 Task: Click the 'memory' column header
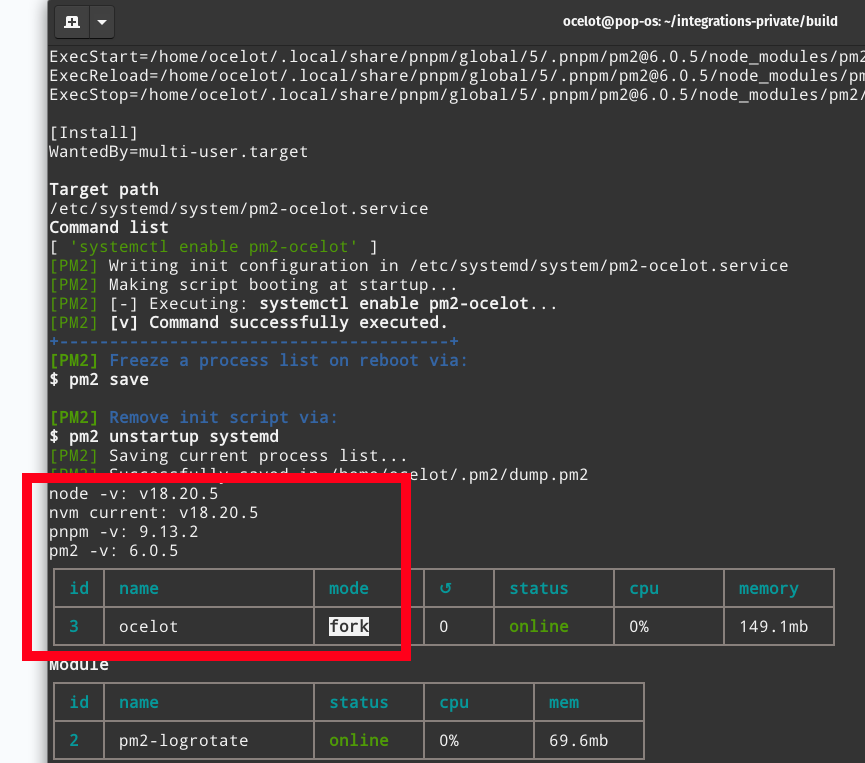click(x=768, y=589)
